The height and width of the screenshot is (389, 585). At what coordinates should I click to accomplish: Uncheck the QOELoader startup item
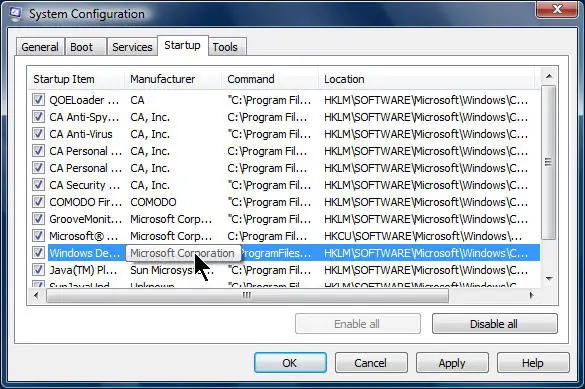coord(38,100)
